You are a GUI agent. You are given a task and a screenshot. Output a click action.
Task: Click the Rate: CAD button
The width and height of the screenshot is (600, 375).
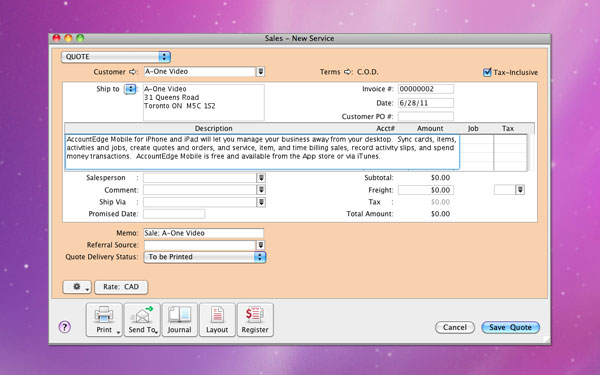(x=121, y=287)
